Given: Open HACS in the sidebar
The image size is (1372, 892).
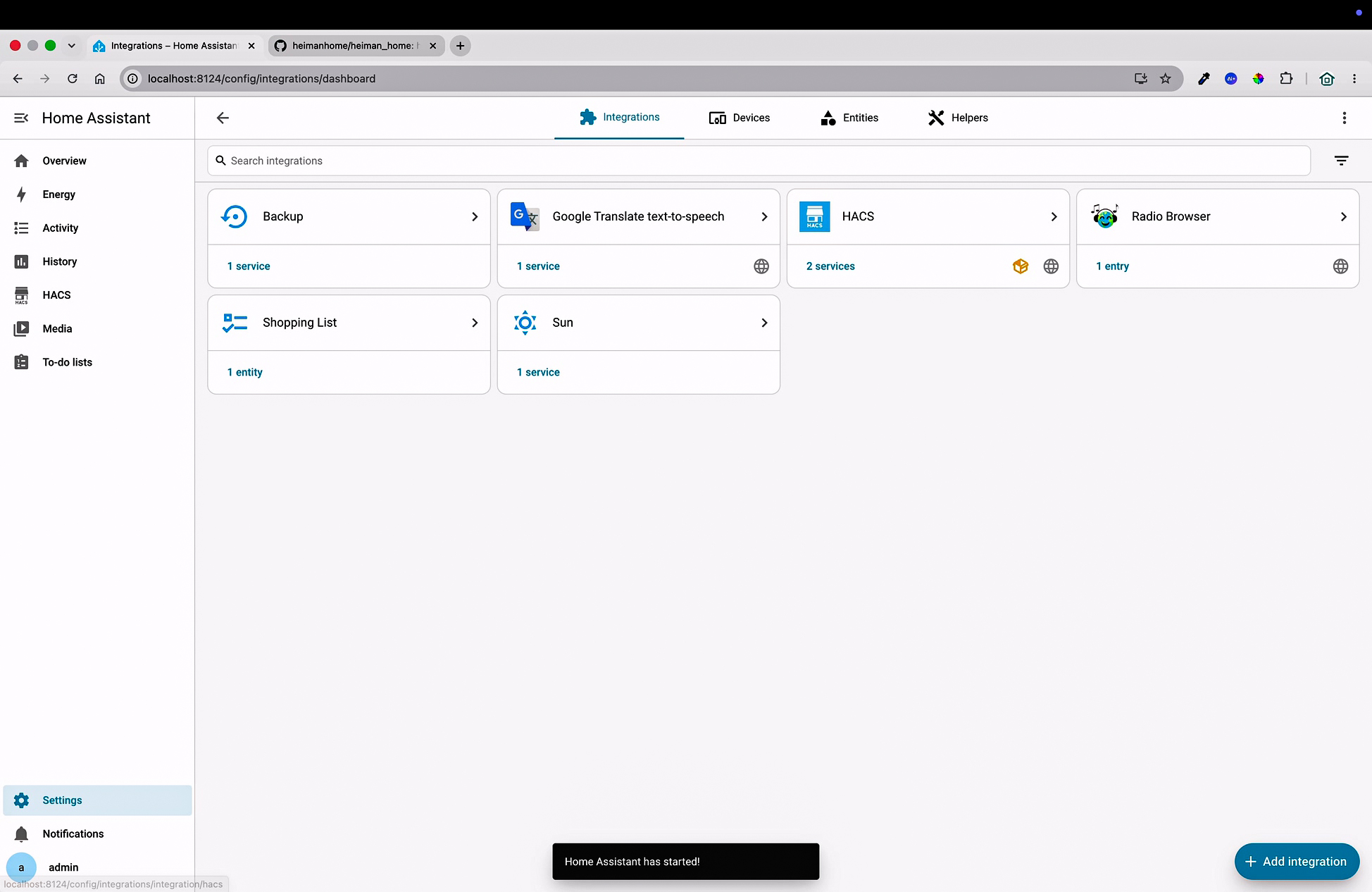Looking at the screenshot, I should click(x=97, y=295).
